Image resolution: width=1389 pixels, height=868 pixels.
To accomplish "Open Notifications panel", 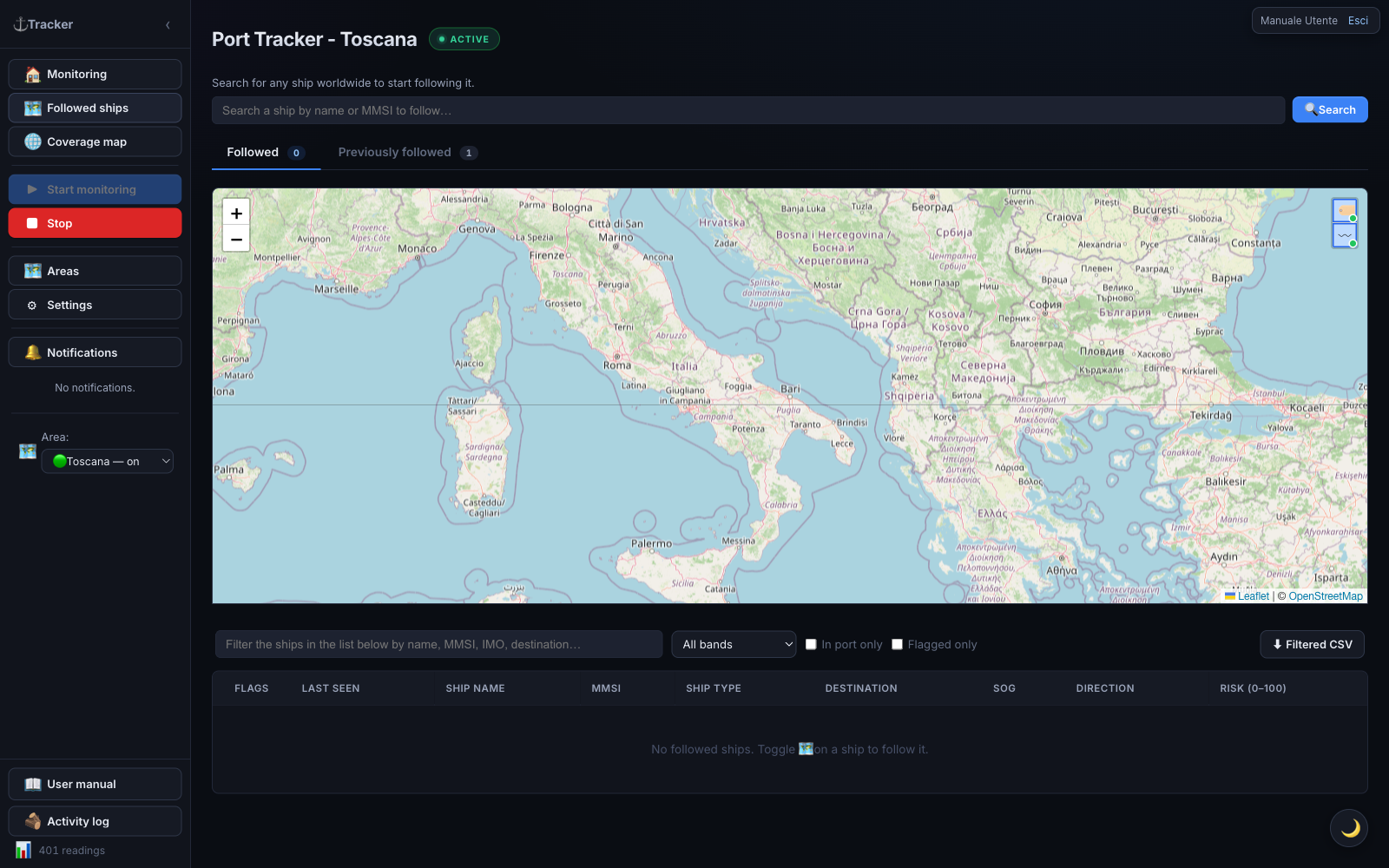I will (x=95, y=352).
